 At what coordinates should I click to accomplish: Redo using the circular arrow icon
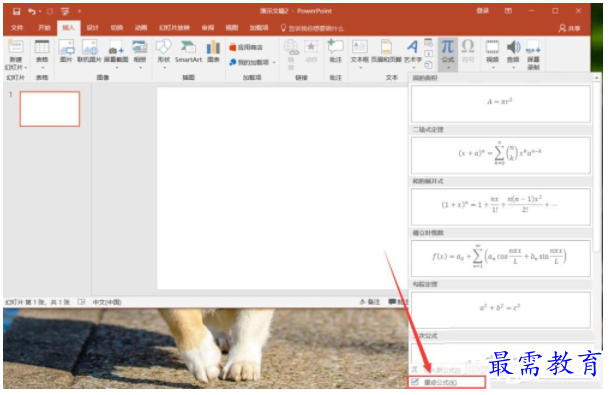50,11
